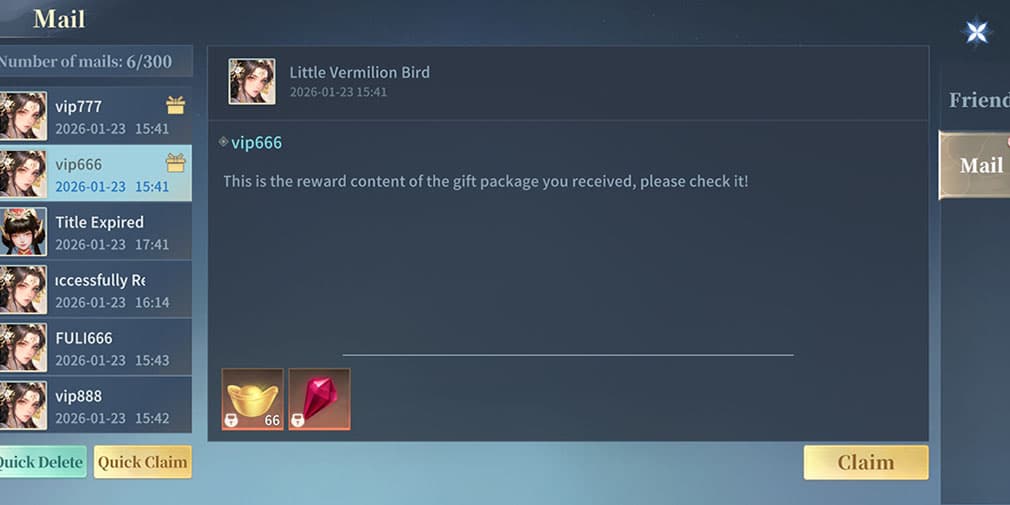This screenshot has height=505, width=1010.
Task: Click the gift box icon on vip777 mail
Action: tap(175, 105)
